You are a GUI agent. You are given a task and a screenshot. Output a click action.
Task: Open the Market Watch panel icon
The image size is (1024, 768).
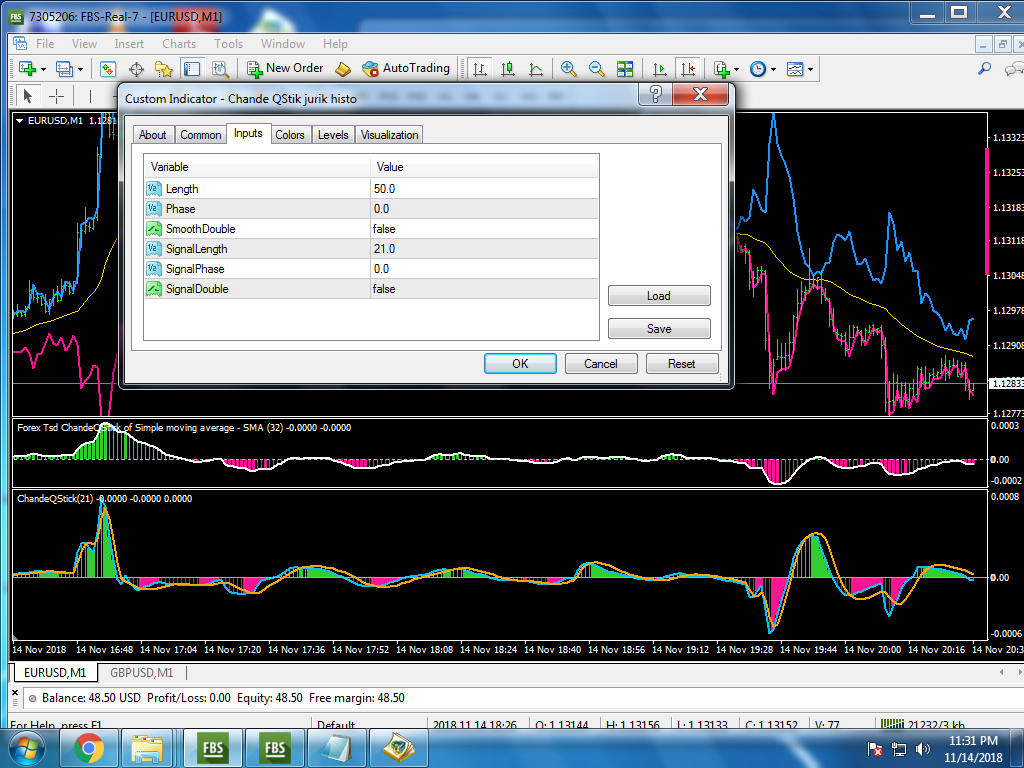coord(108,69)
